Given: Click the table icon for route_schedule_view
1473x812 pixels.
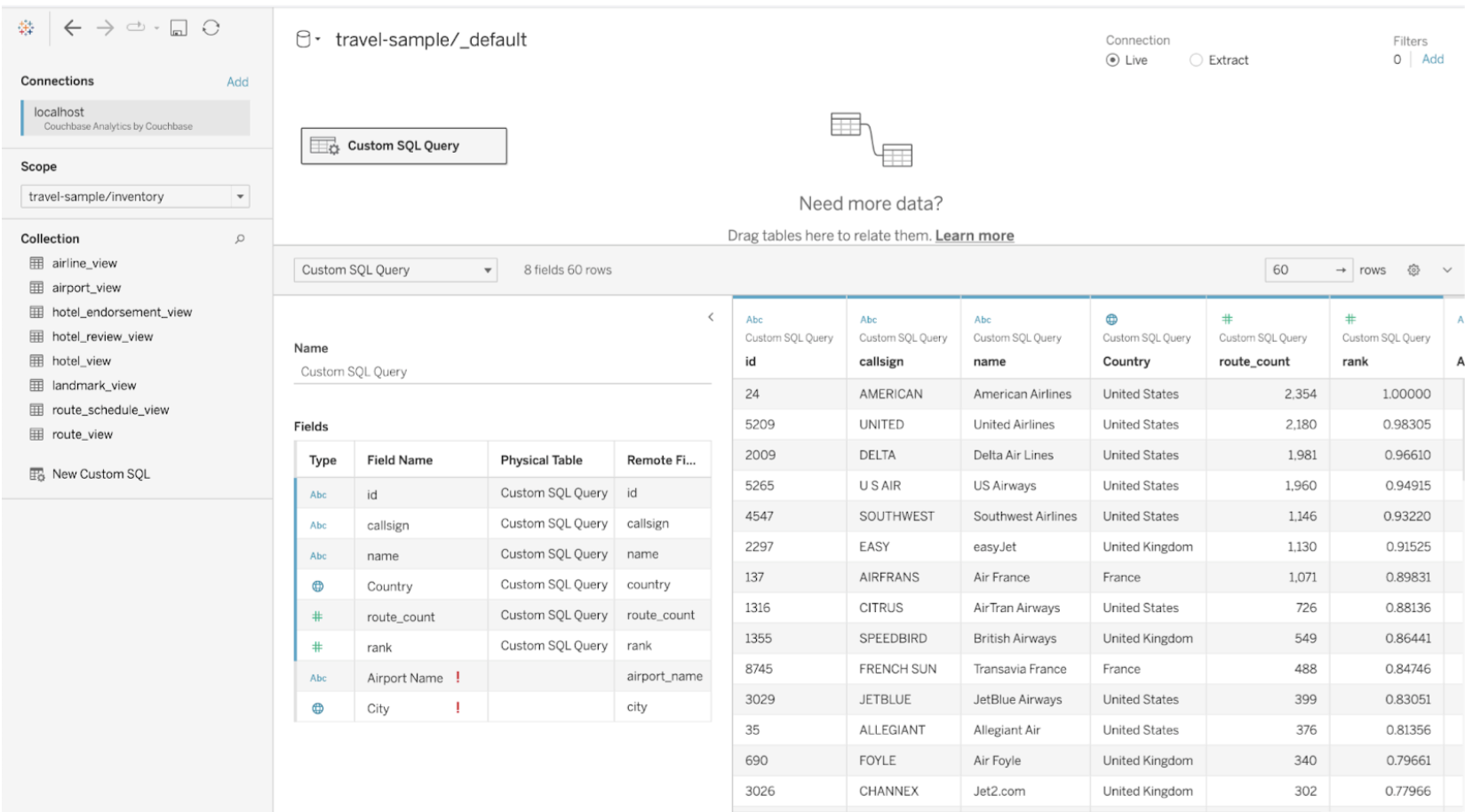Looking at the screenshot, I should pyautogui.click(x=36, y=410).
